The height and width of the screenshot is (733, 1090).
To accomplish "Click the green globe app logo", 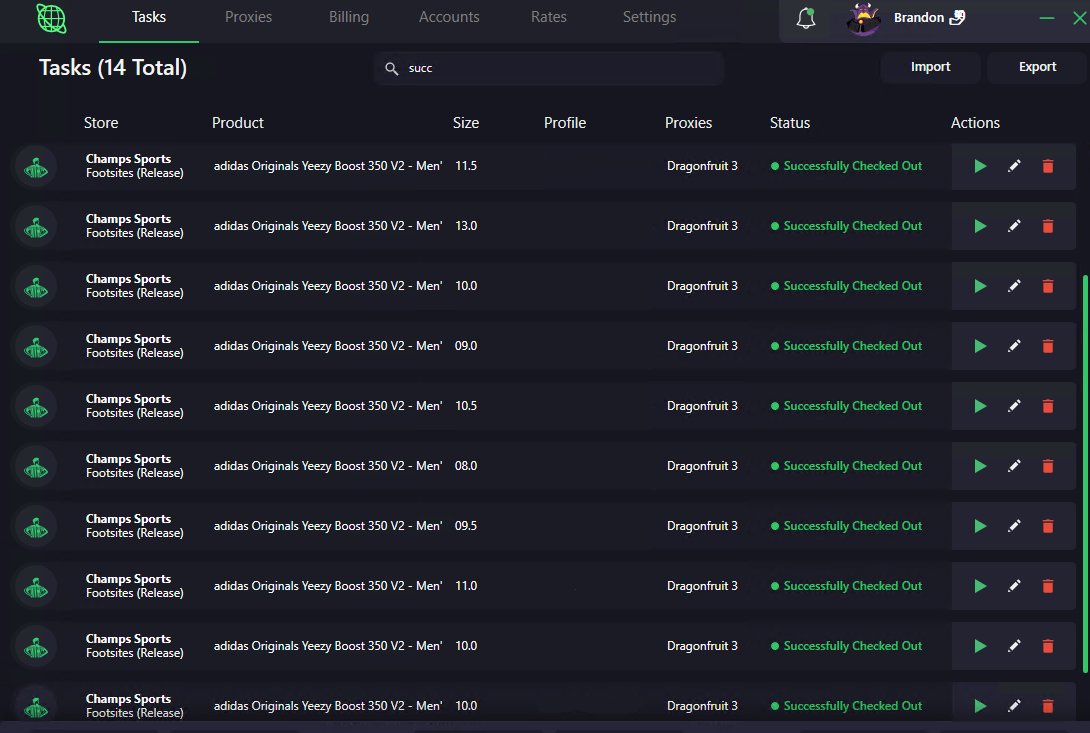I will point(51,18).
